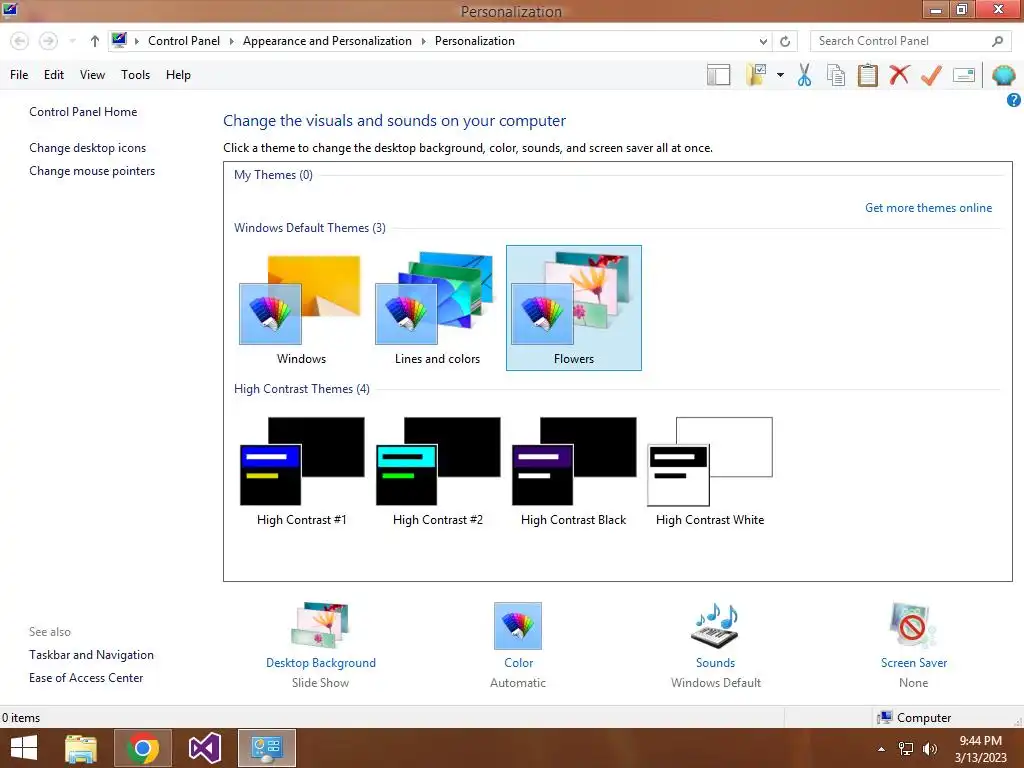Click the Control Panel breadcrumb

point(184,41)
